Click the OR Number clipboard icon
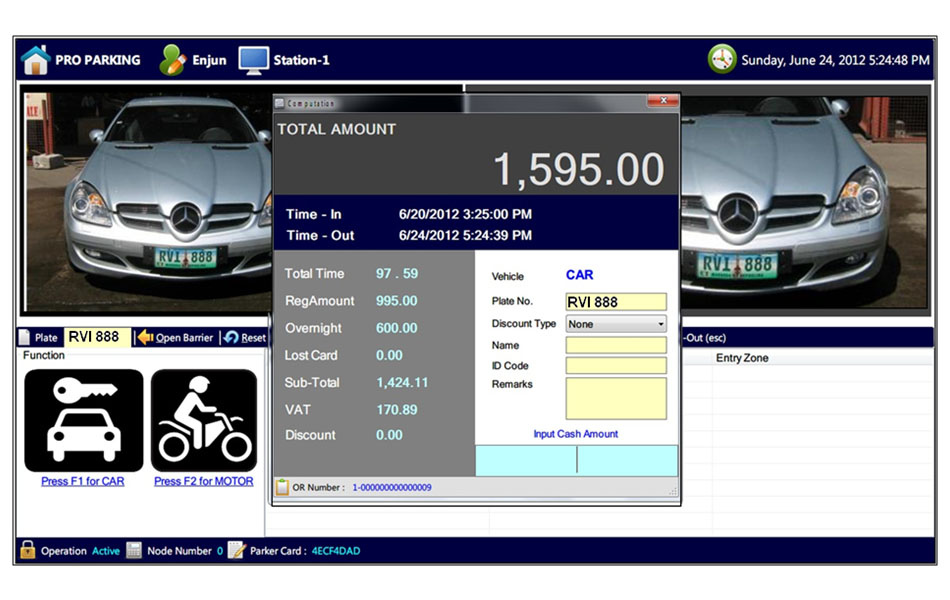Viewport: 950px width, 600px height. point(282,487)
